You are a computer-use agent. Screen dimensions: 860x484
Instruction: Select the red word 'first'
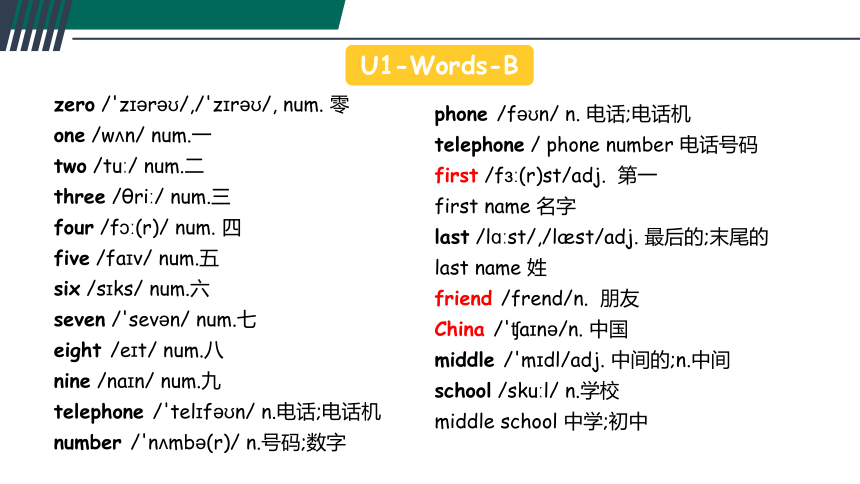click(456, 176)
